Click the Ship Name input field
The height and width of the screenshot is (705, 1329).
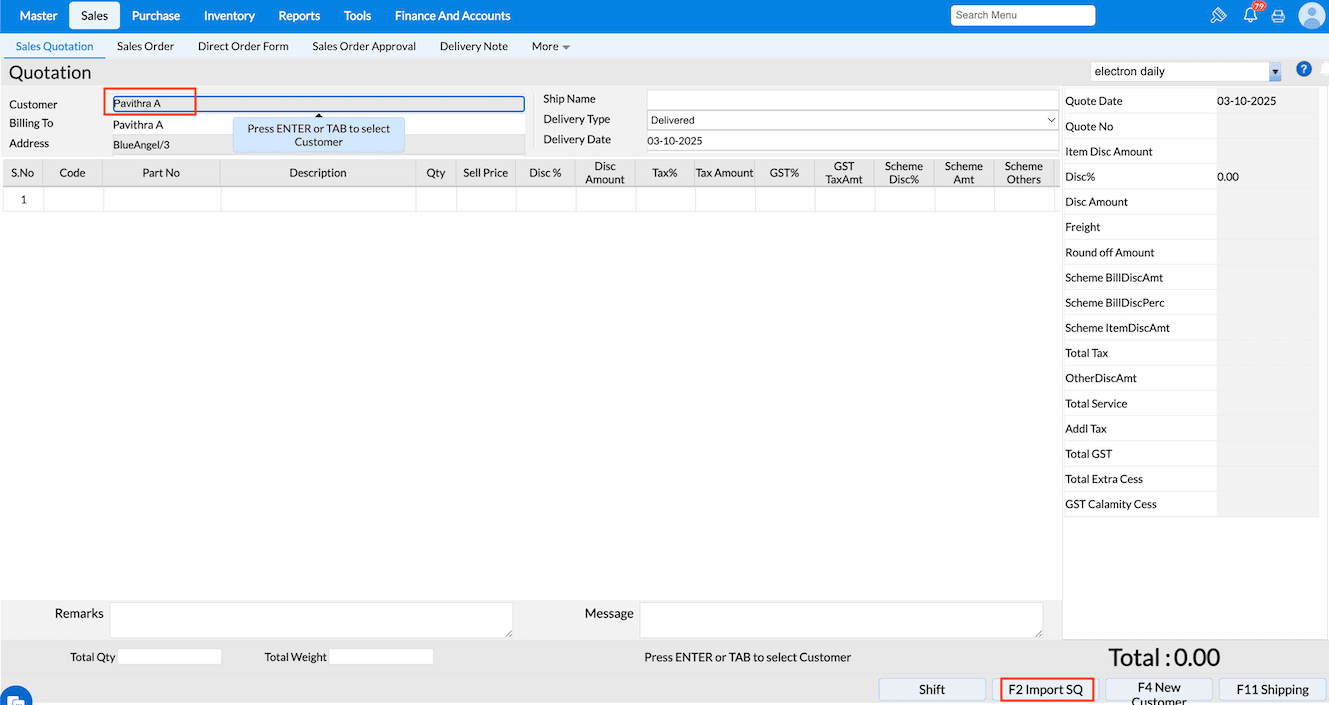pyautogui.click(x=852, y=99)
